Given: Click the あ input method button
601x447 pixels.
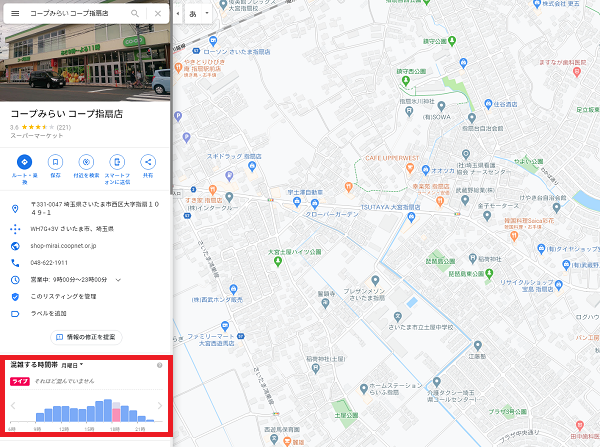Looking at the screenshot, I should click(193, 14).
